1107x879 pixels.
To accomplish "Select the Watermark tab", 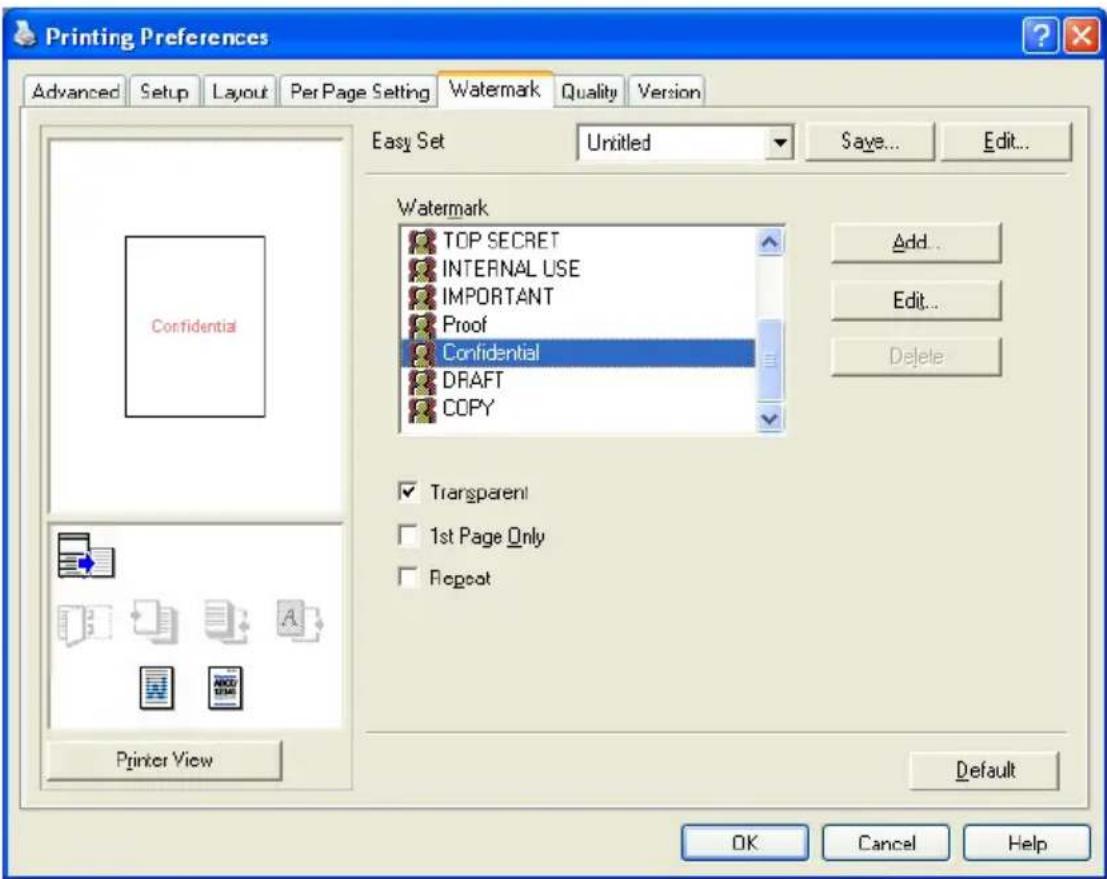I will (x=495, y=90).
